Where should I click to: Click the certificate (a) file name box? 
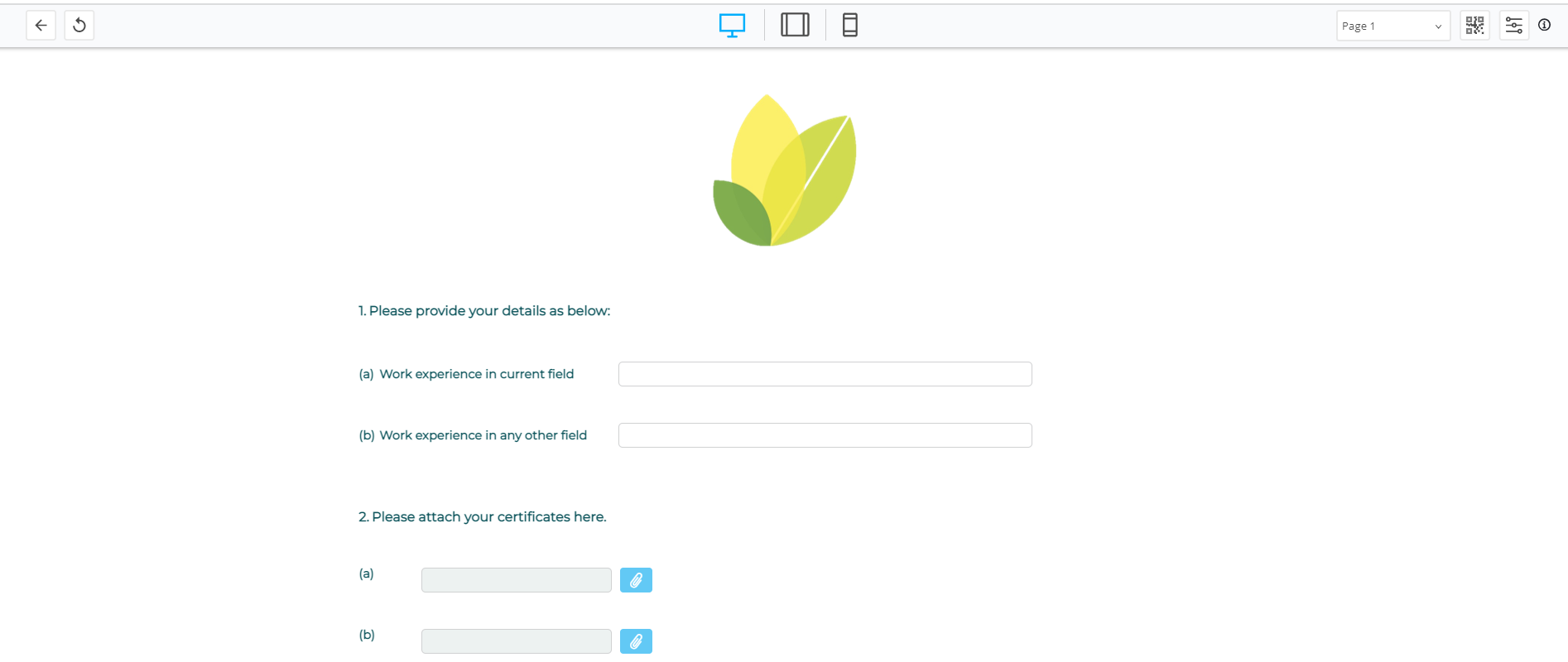tap(516, 580)
